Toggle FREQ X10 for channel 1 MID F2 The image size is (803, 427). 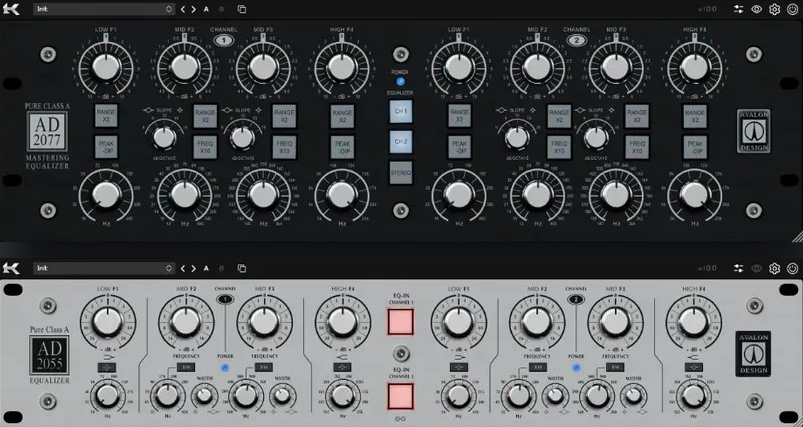[205, 147]
